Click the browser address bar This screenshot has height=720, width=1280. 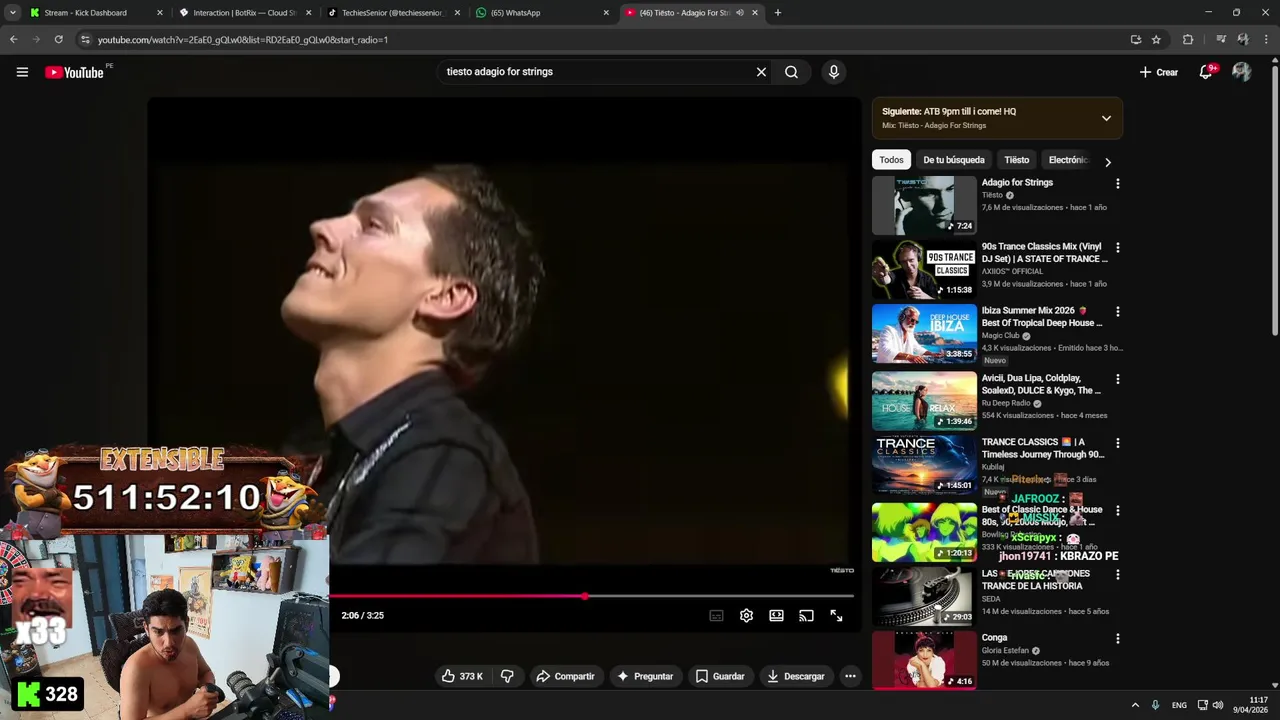(x=600, y=40)
